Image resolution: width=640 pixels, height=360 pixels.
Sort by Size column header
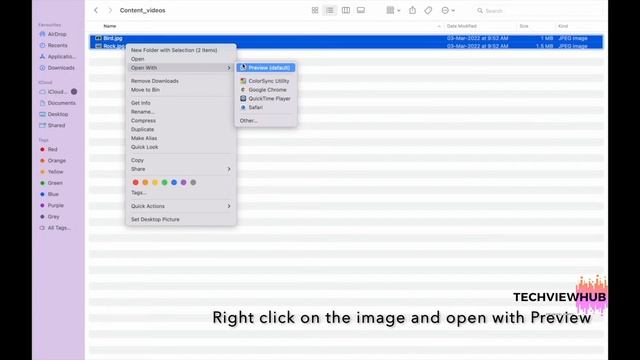524,26
